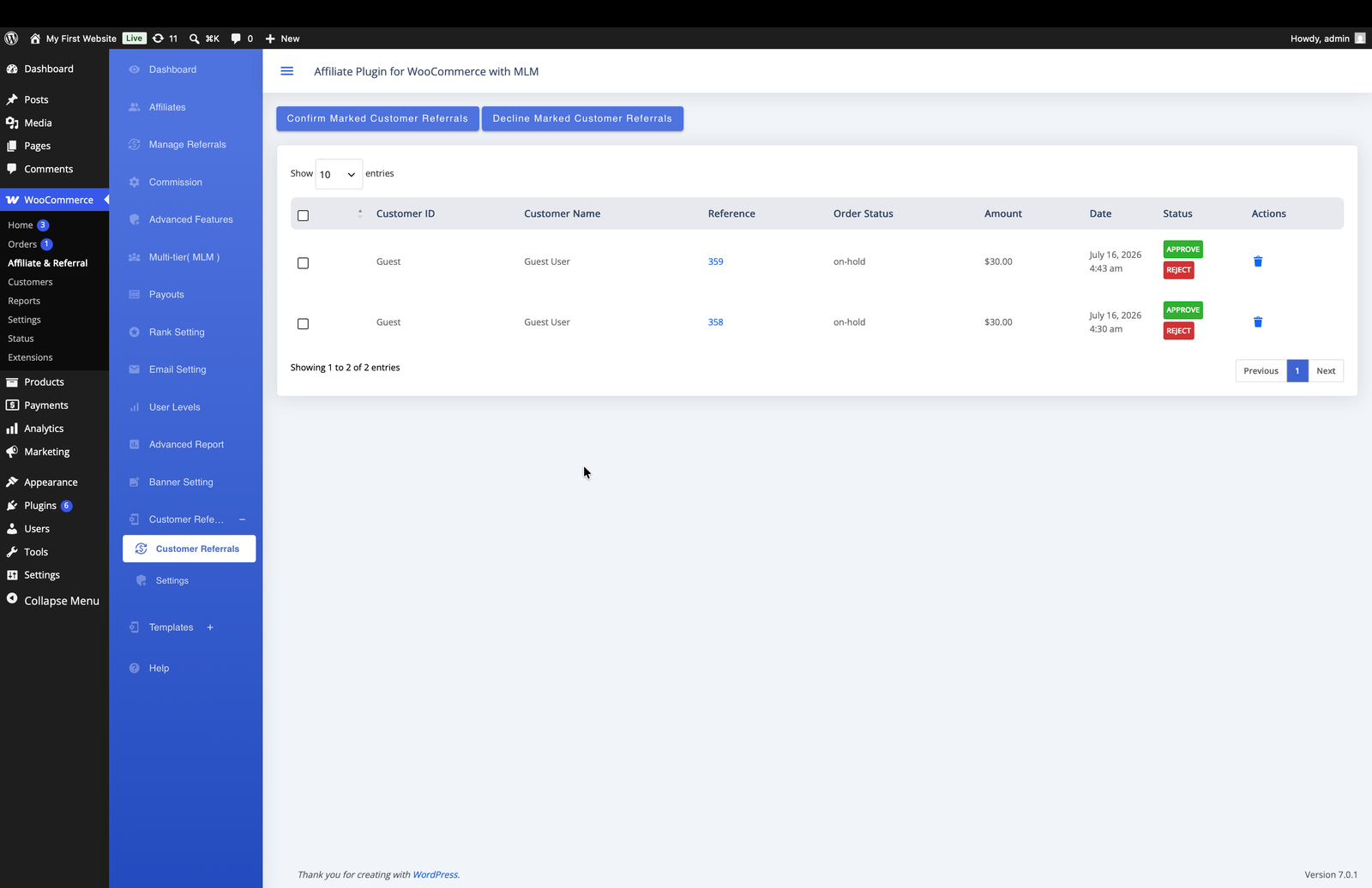This screenshot has height=888, width=1372.
Task: Open the home icon for My First Website
Action: (x=35, y=39)
